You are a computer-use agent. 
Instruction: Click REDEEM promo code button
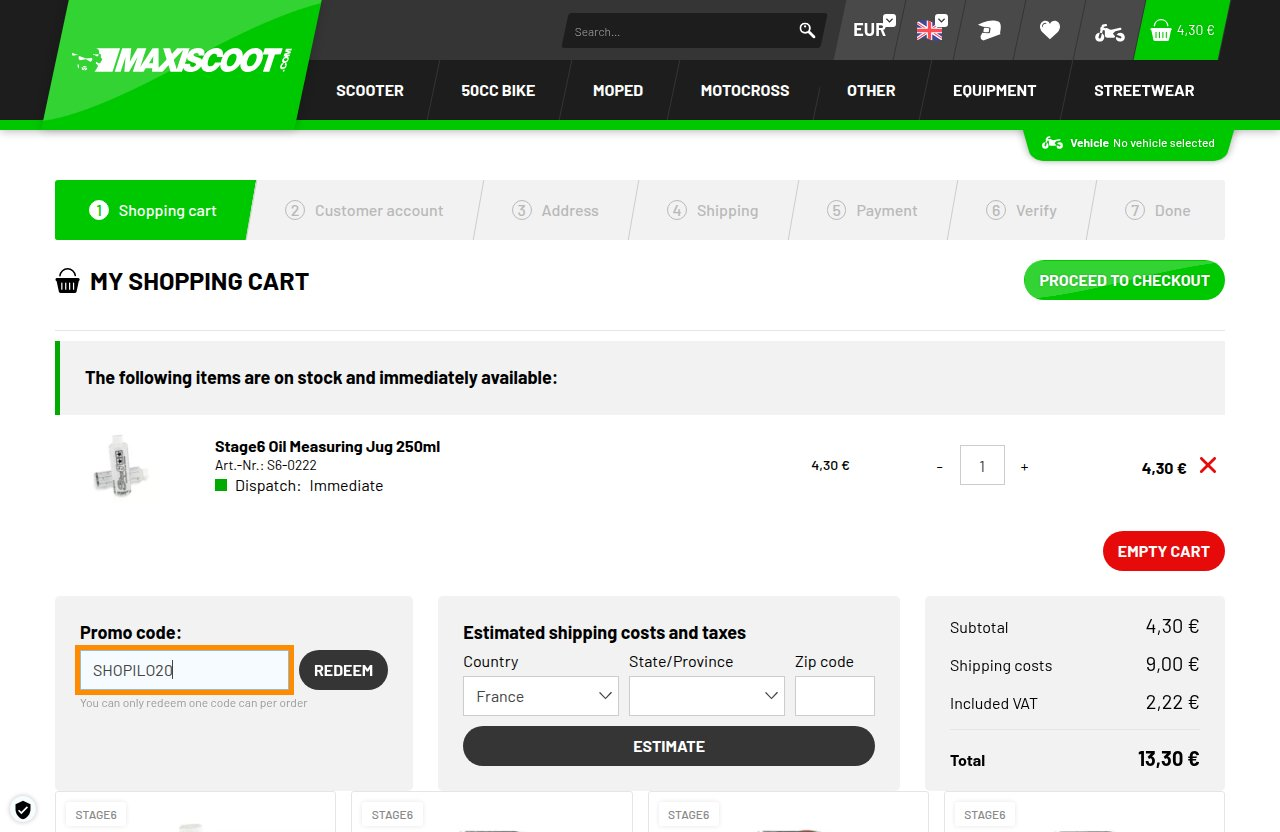click(x=343, y=670)
